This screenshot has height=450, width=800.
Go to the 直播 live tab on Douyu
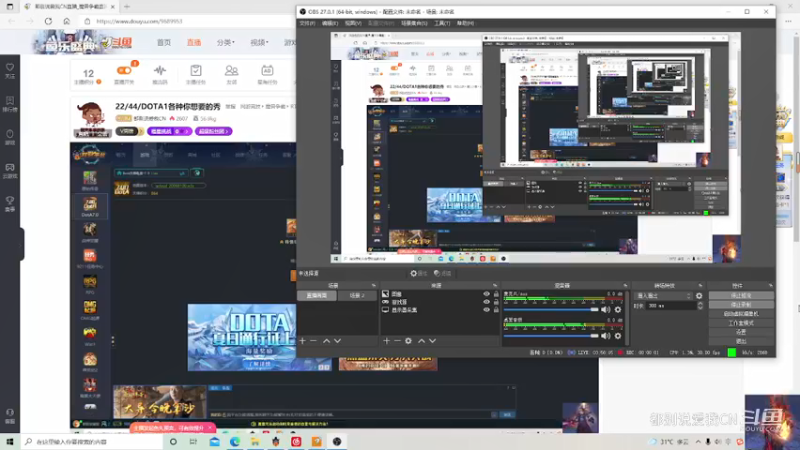click(x=194, y=42)
